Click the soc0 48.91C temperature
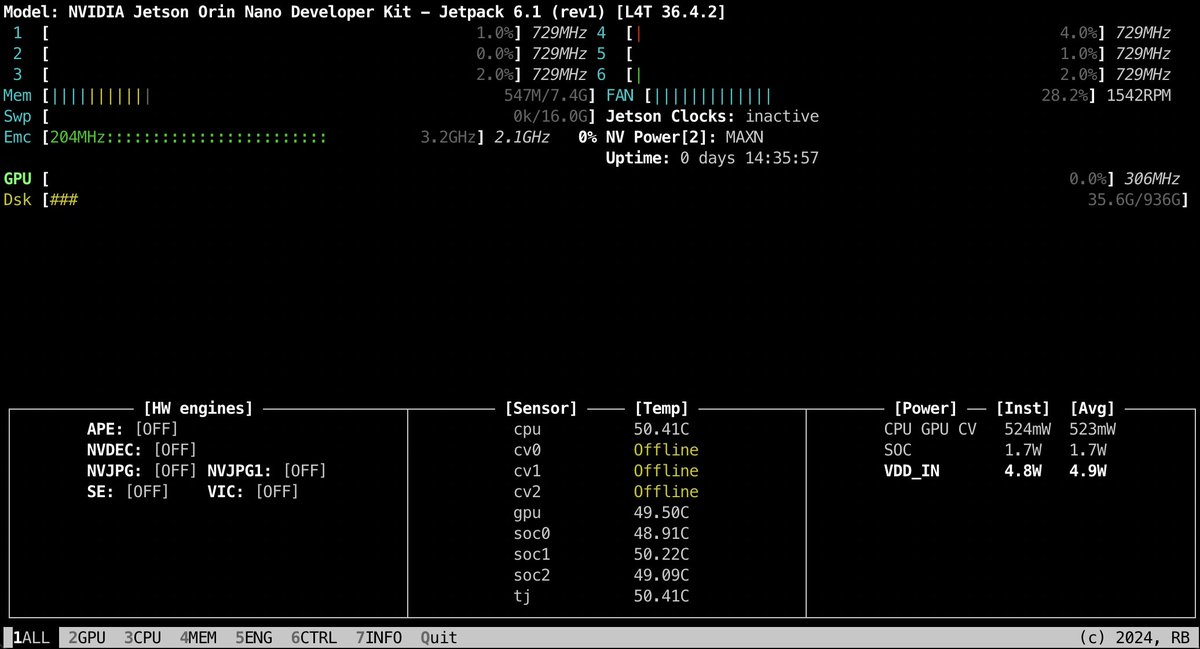1200x649 pixels. (661, 534)
